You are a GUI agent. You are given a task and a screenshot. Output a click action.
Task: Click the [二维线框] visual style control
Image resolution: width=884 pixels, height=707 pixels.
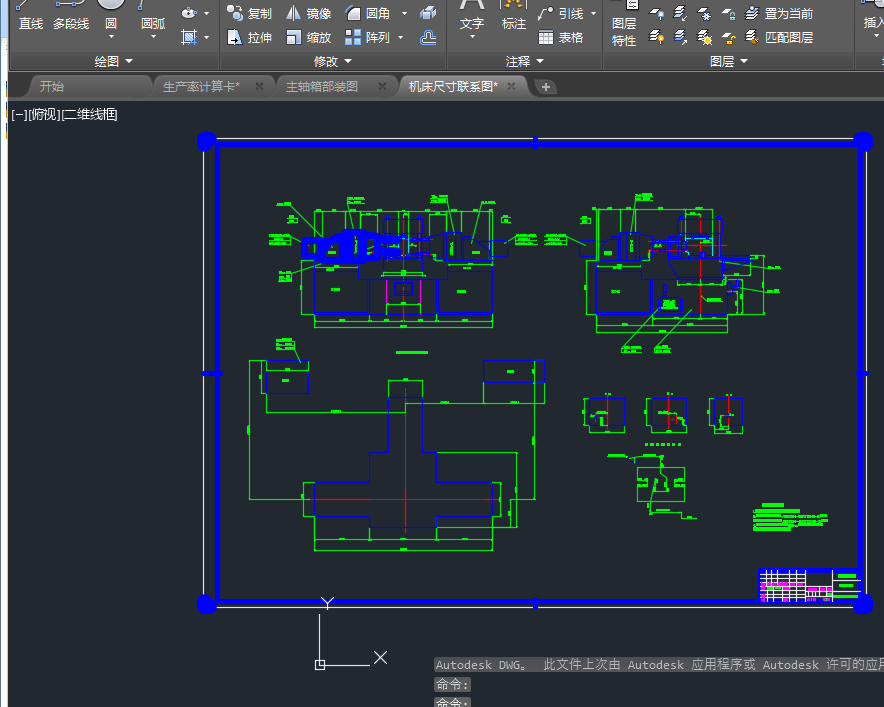(x=89, y=114)
